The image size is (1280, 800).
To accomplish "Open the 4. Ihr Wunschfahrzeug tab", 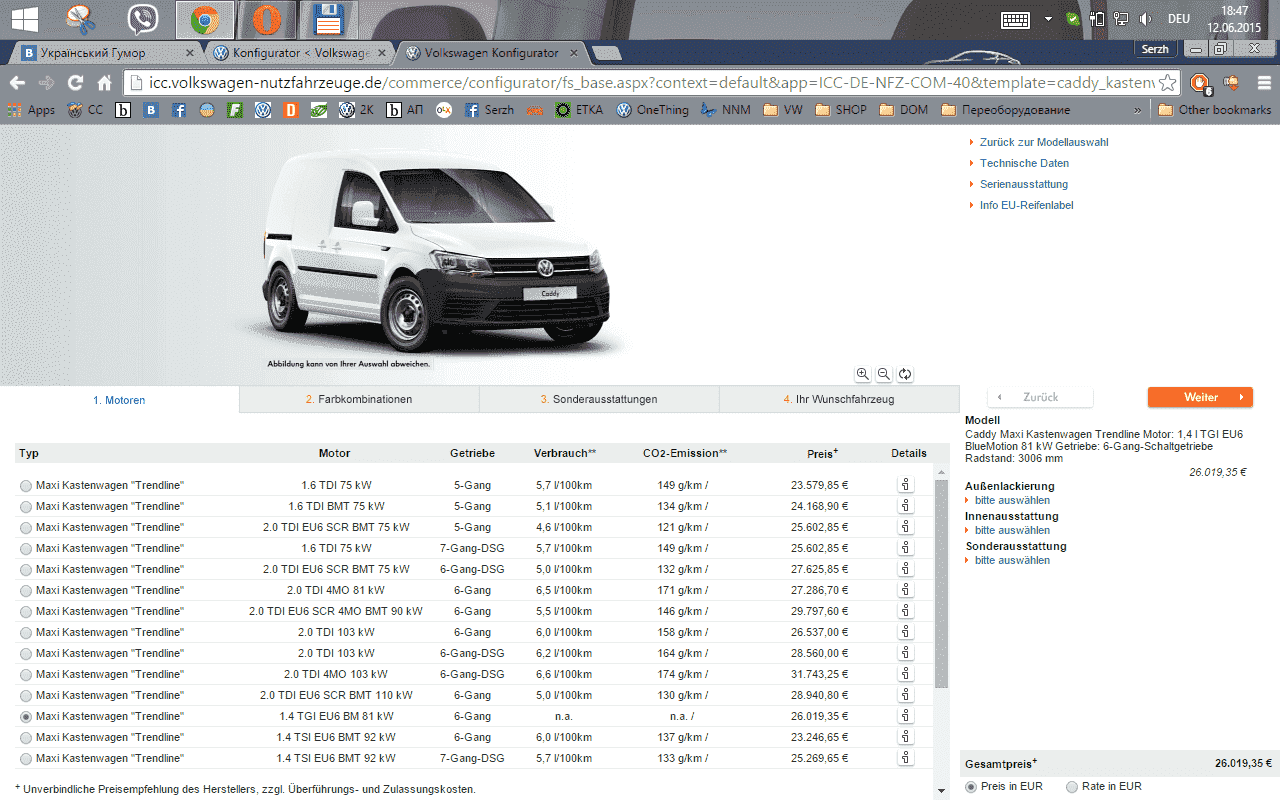I will [x=839, y=399].
